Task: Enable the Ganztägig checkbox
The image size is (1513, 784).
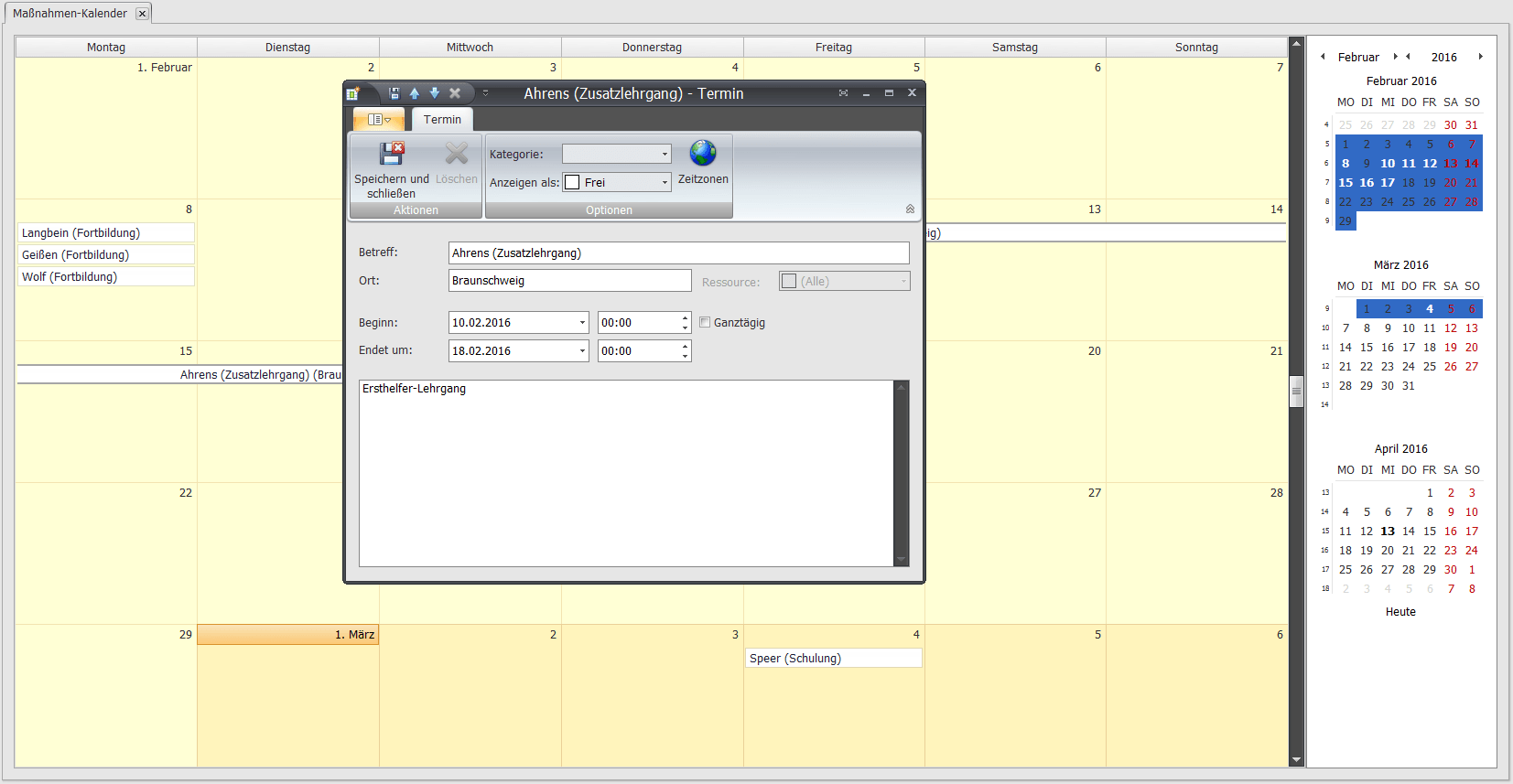Action: (705, 322)
